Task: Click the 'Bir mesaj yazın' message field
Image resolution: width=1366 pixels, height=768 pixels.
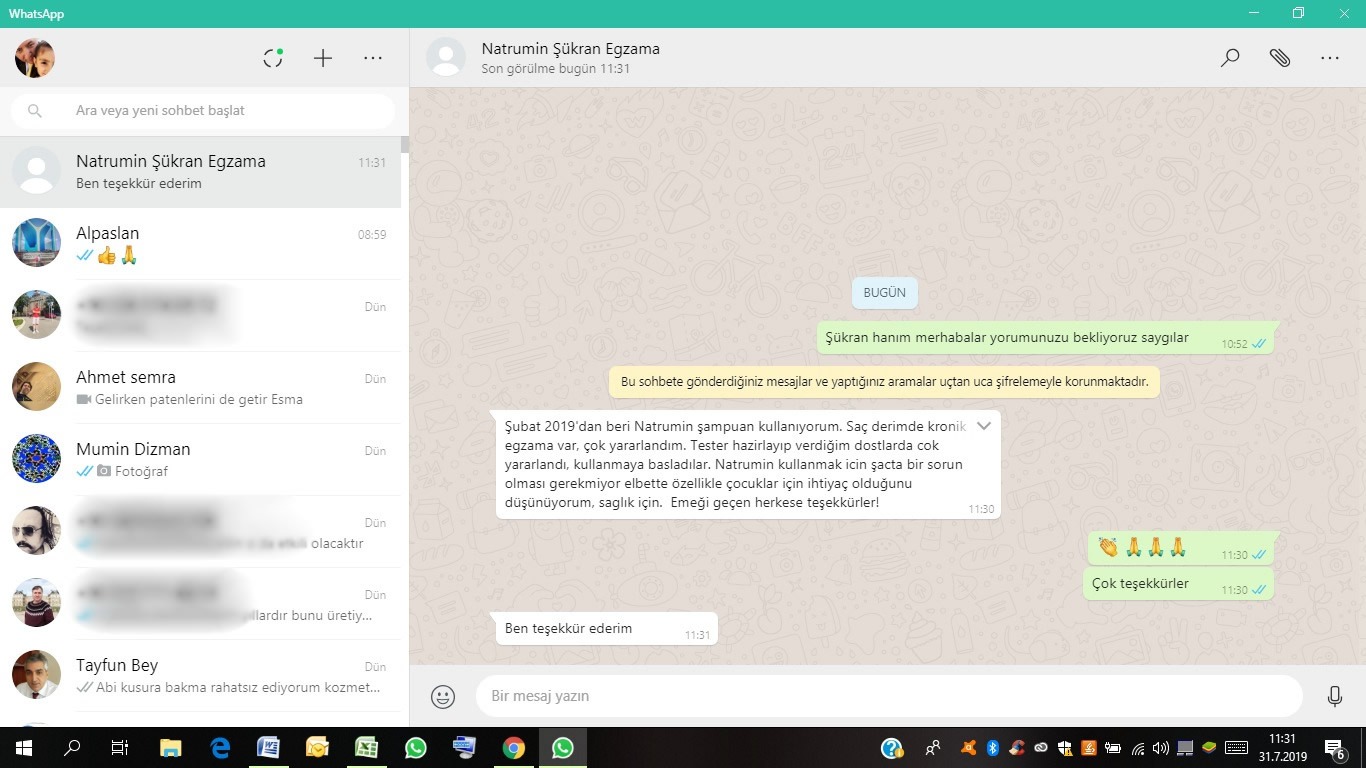Action: click(889, 696)
